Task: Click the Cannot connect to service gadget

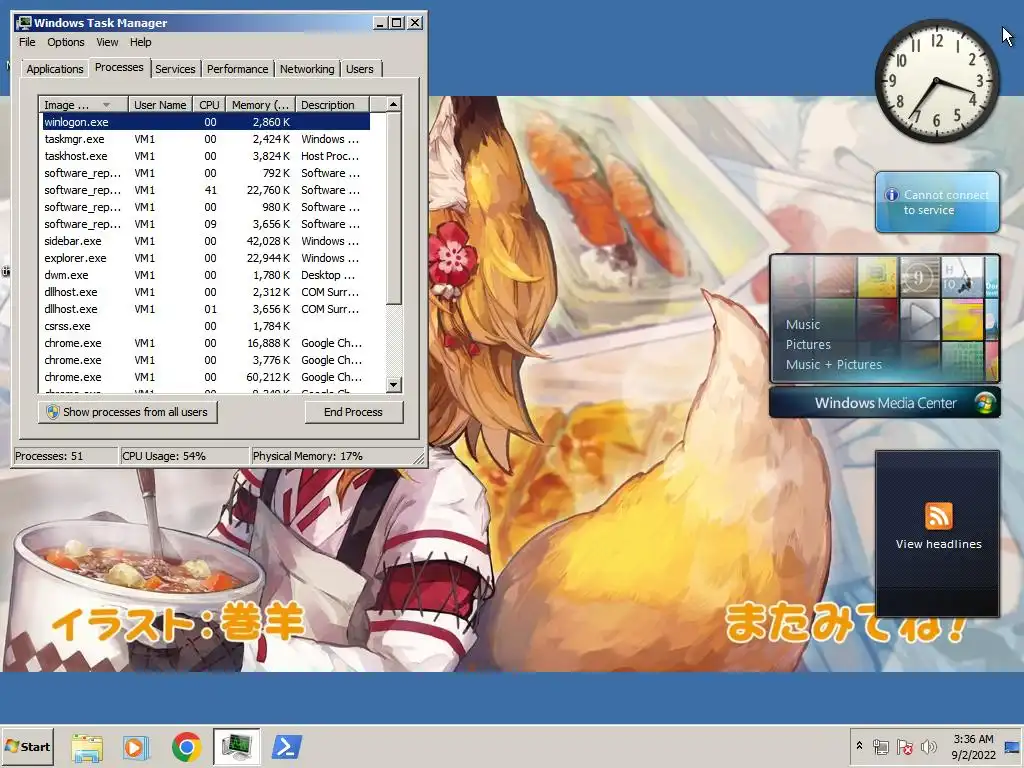Action: 937,202
